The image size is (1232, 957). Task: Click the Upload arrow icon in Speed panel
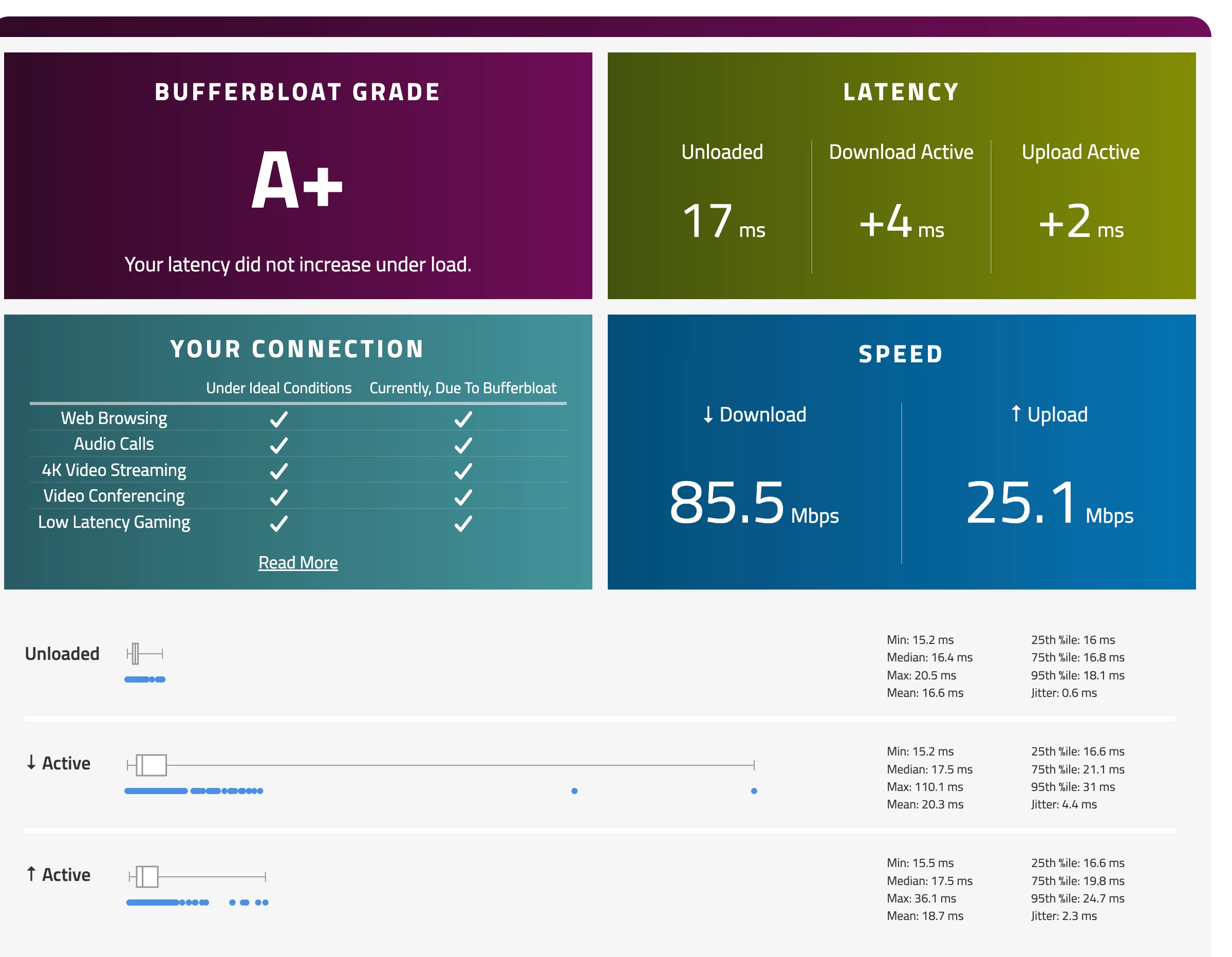click(1016, 414)
